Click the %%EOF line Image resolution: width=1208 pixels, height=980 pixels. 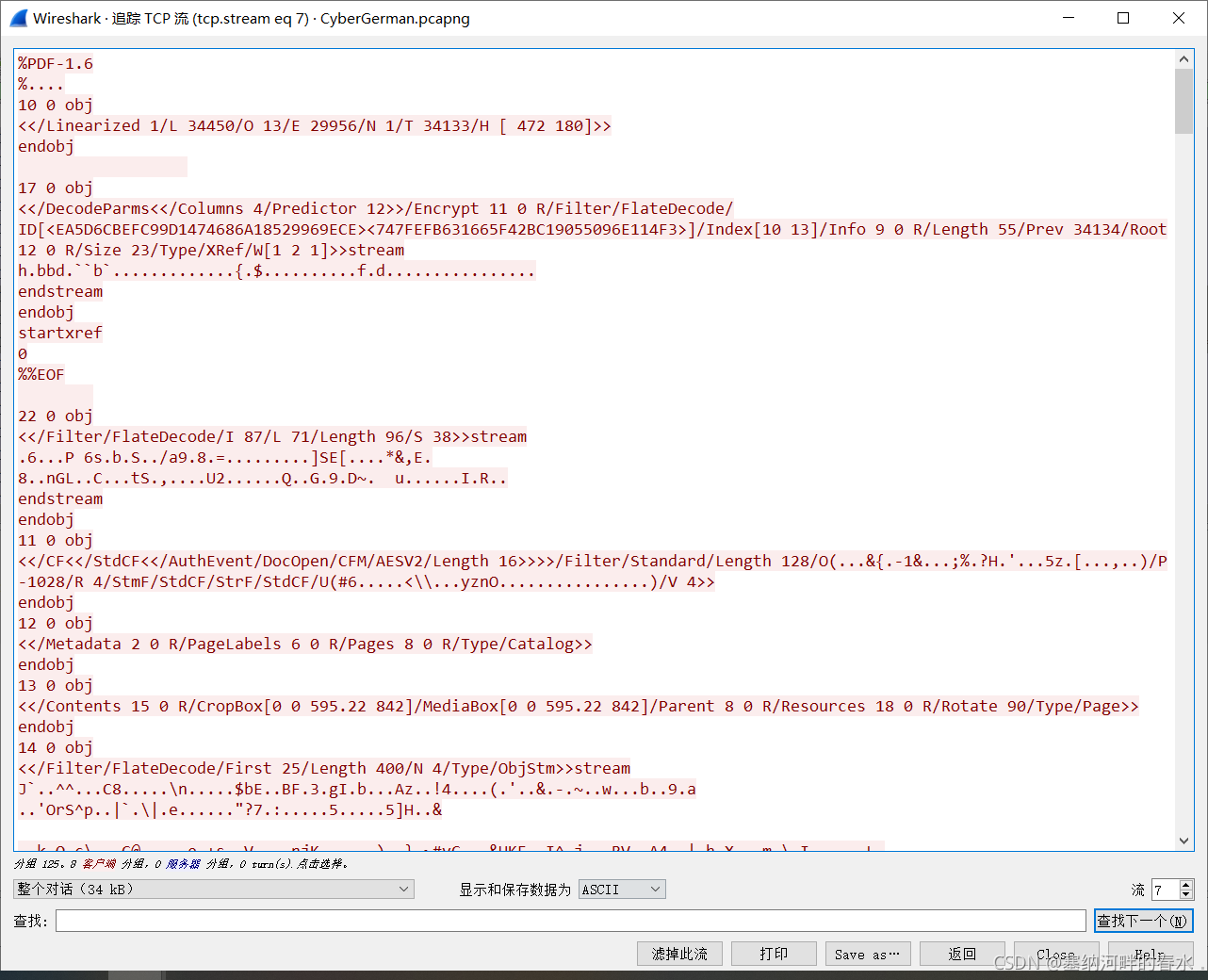(x=41, y=374)
